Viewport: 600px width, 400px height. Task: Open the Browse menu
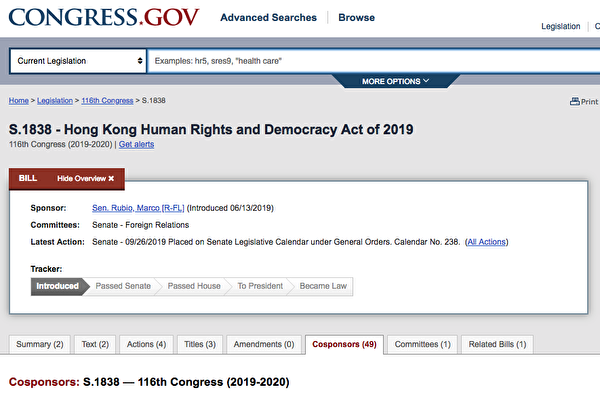pyautogui.click(x=357, y=18)
